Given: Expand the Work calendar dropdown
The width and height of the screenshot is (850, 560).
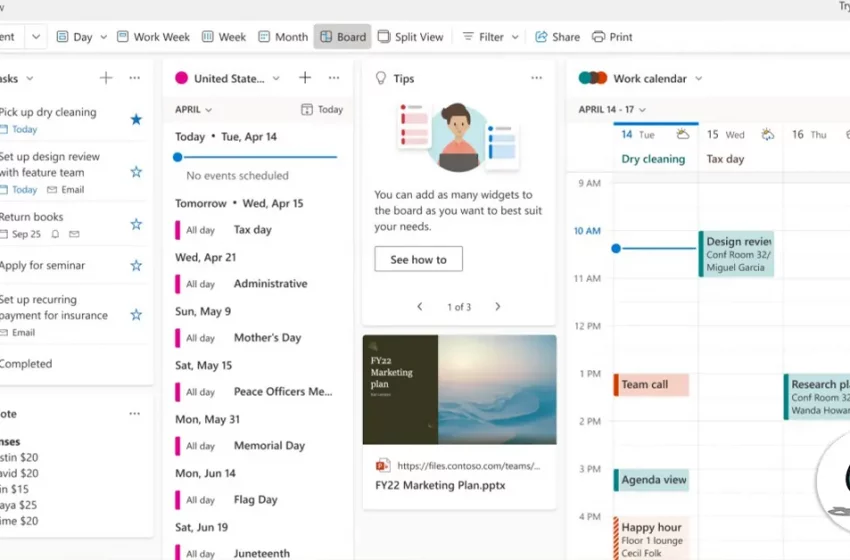Looking at the screenshot, I should [698, 78].
